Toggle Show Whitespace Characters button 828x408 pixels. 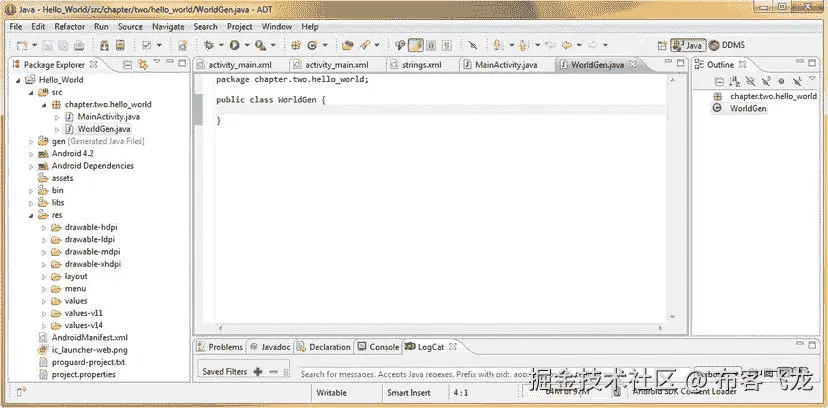(447, 45)
